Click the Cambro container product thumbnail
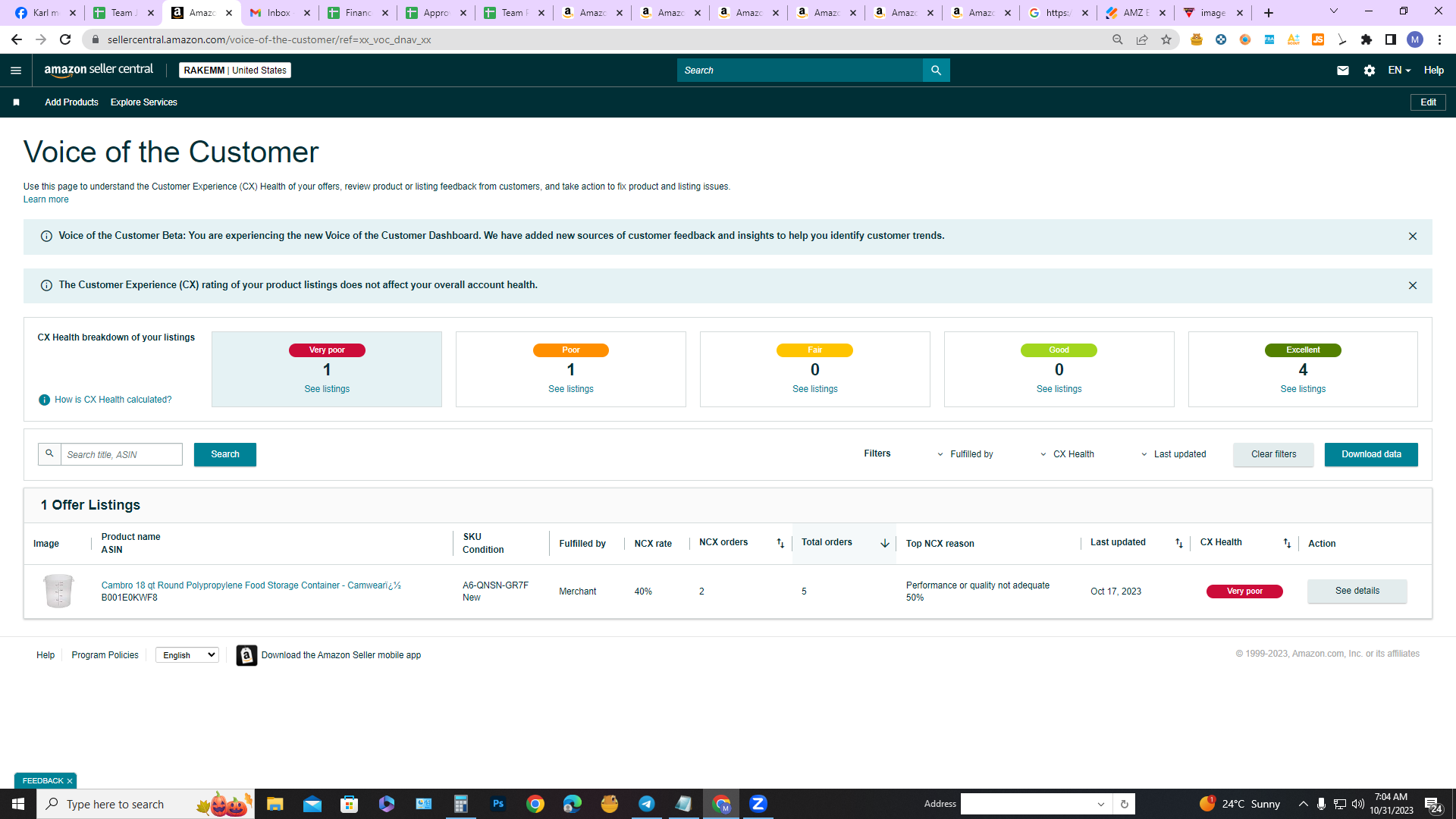Screen dimensions: 1456x819 click(58, 591)
